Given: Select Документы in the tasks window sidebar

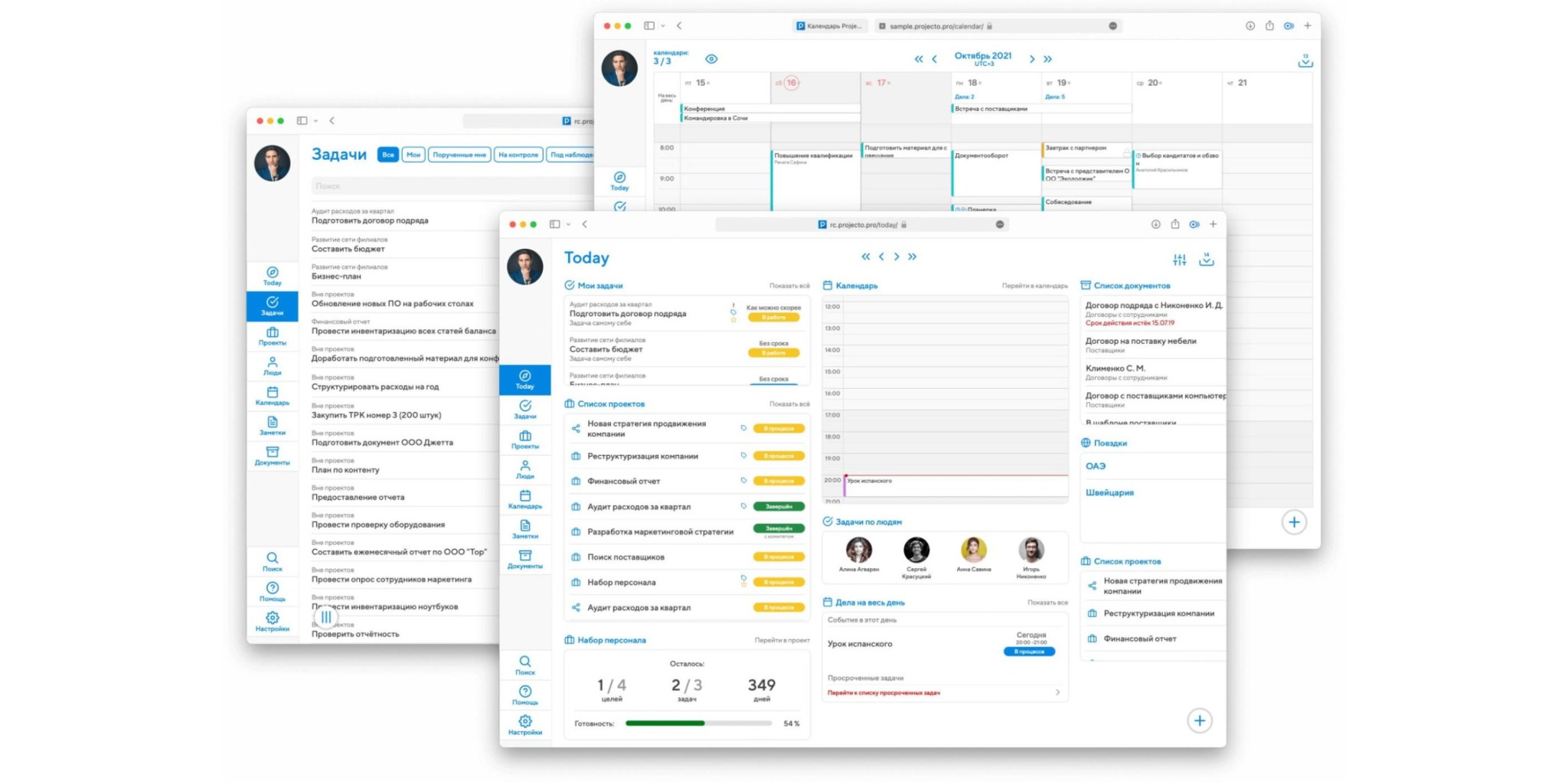Looking at the screenshot, I should [272, 456].
